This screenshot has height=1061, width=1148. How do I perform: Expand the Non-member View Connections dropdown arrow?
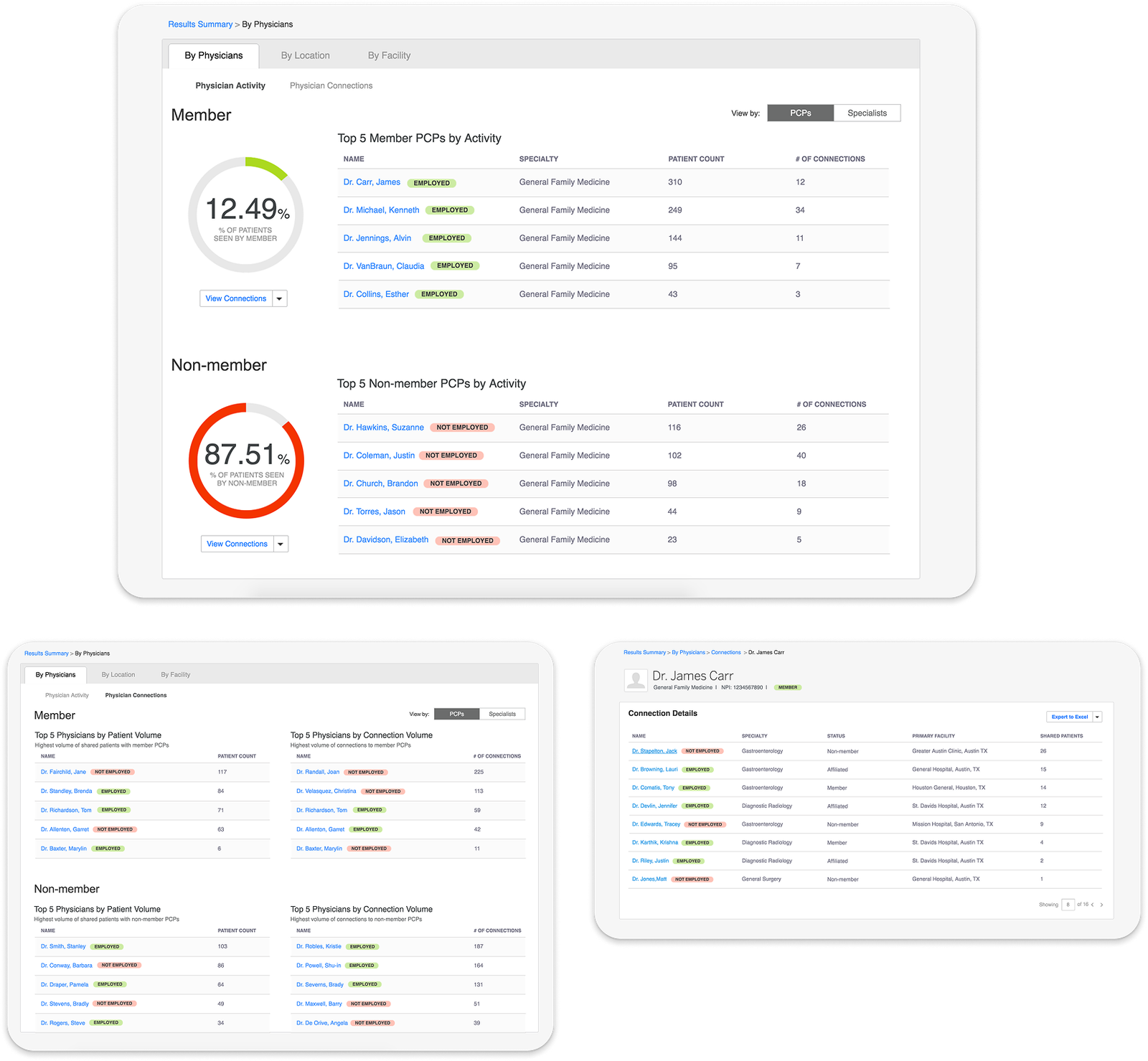pyautogui.click(x=281, y=544)
